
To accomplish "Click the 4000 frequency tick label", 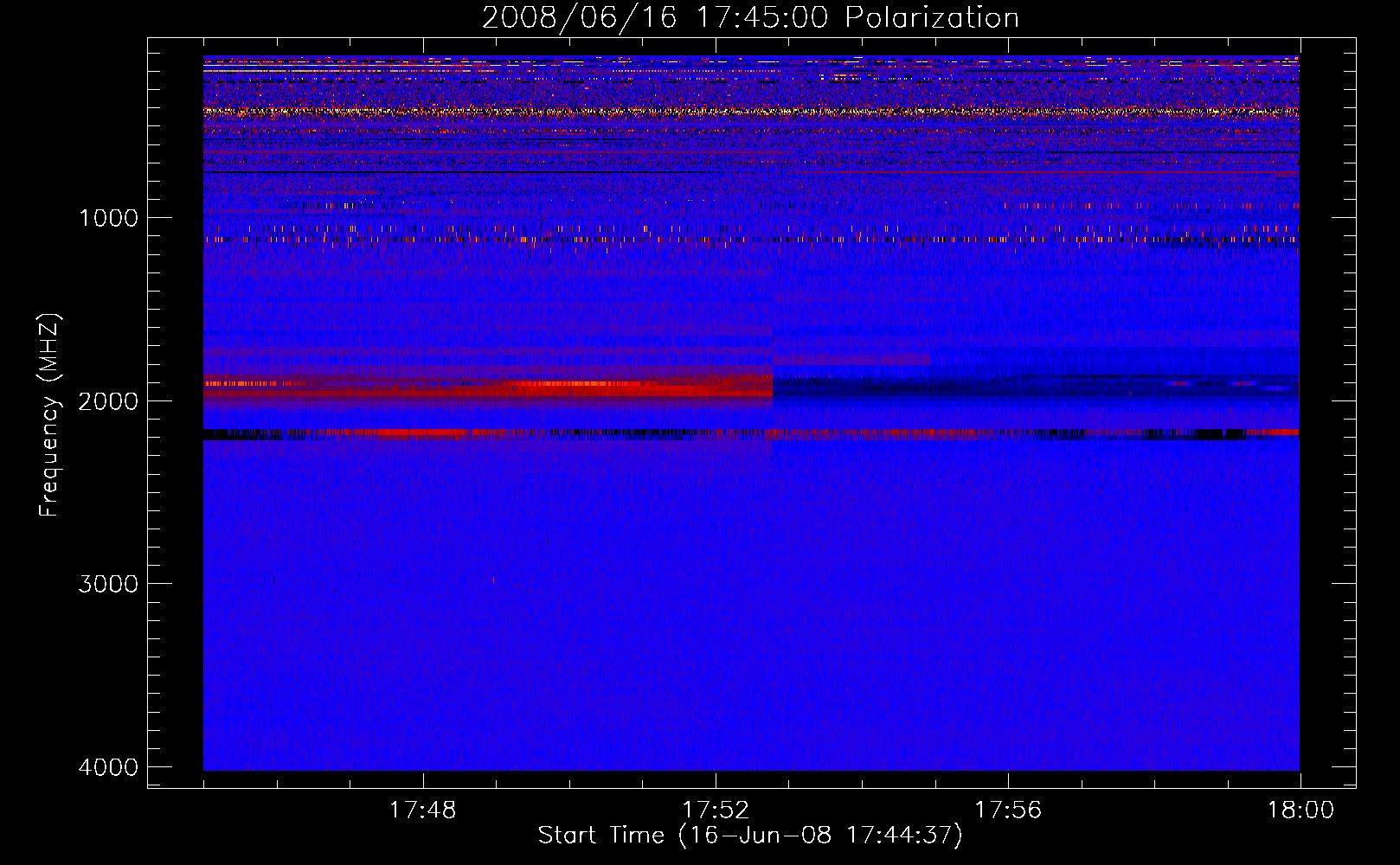I will (108, 767).
